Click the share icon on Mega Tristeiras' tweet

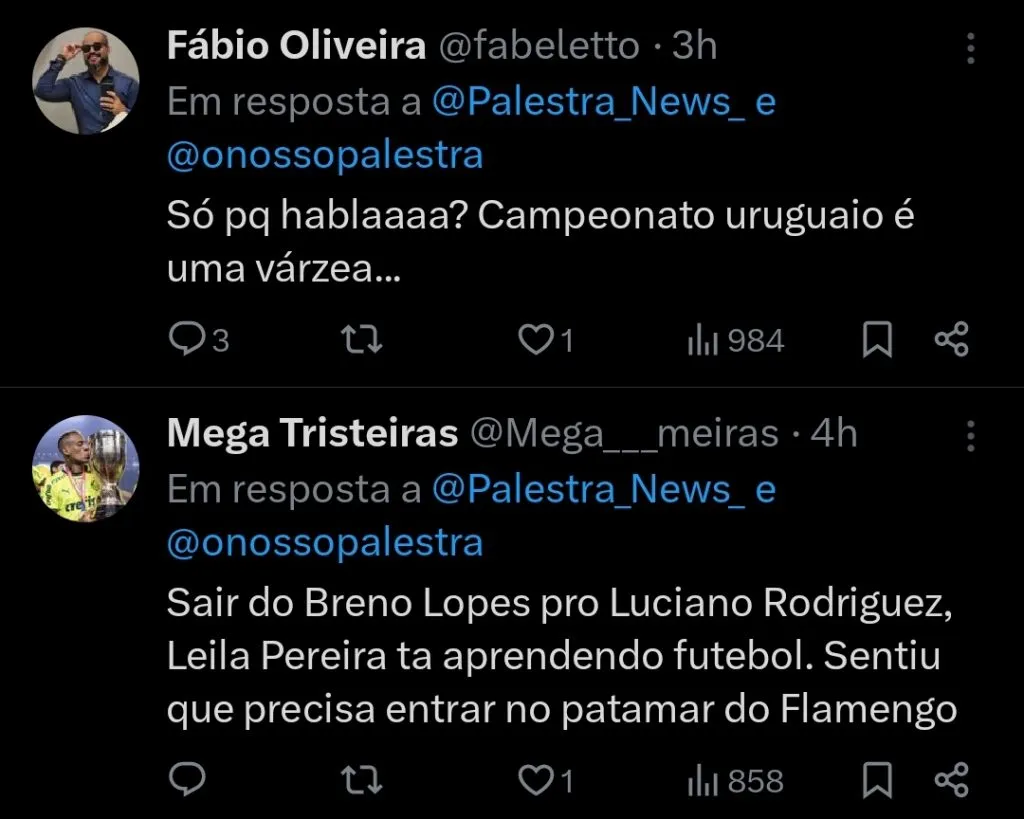[950, 778]
